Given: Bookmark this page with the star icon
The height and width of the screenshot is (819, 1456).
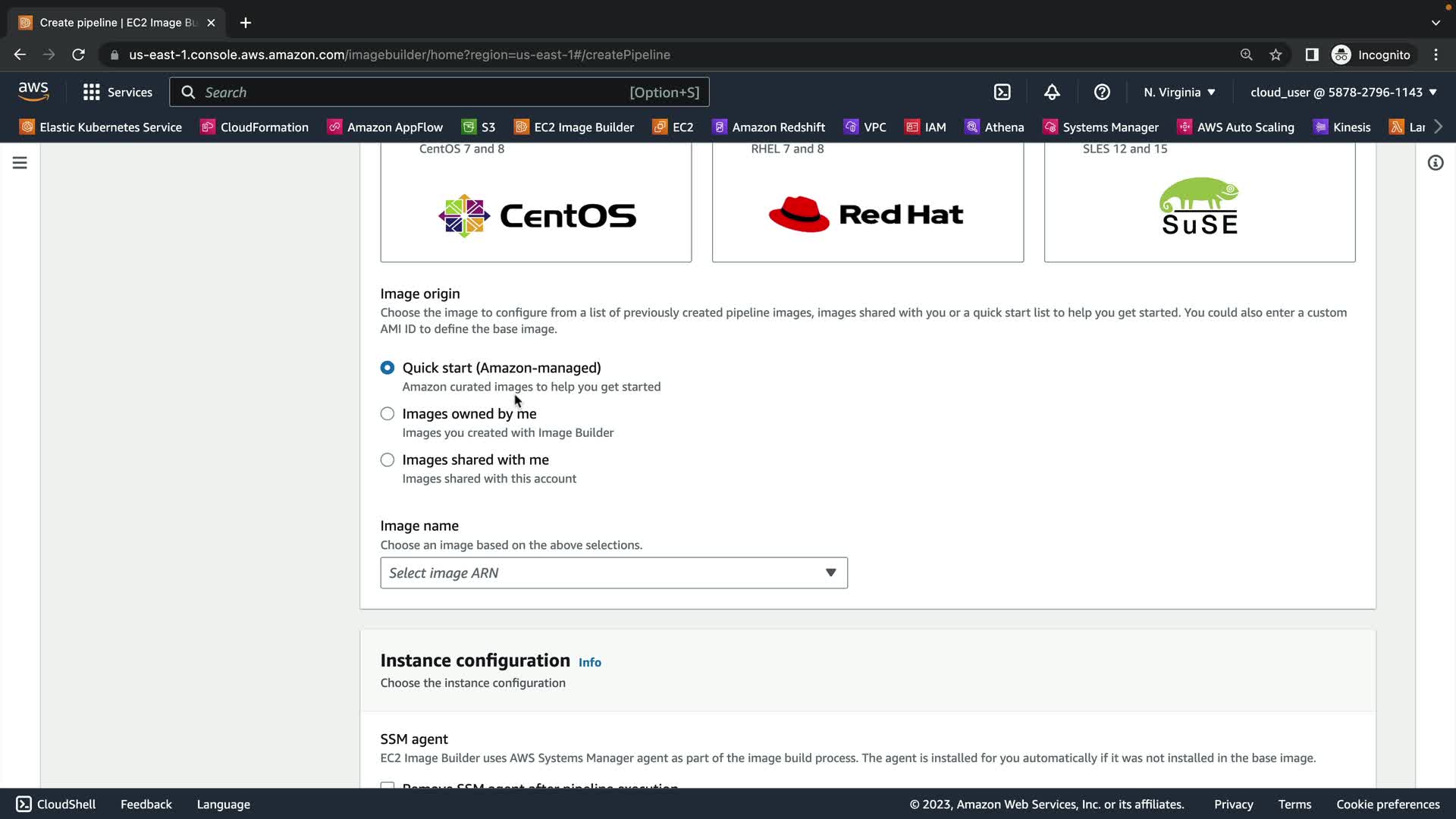Looking at the screenshot, I should pyautogui.click(x=1276, y=55).
